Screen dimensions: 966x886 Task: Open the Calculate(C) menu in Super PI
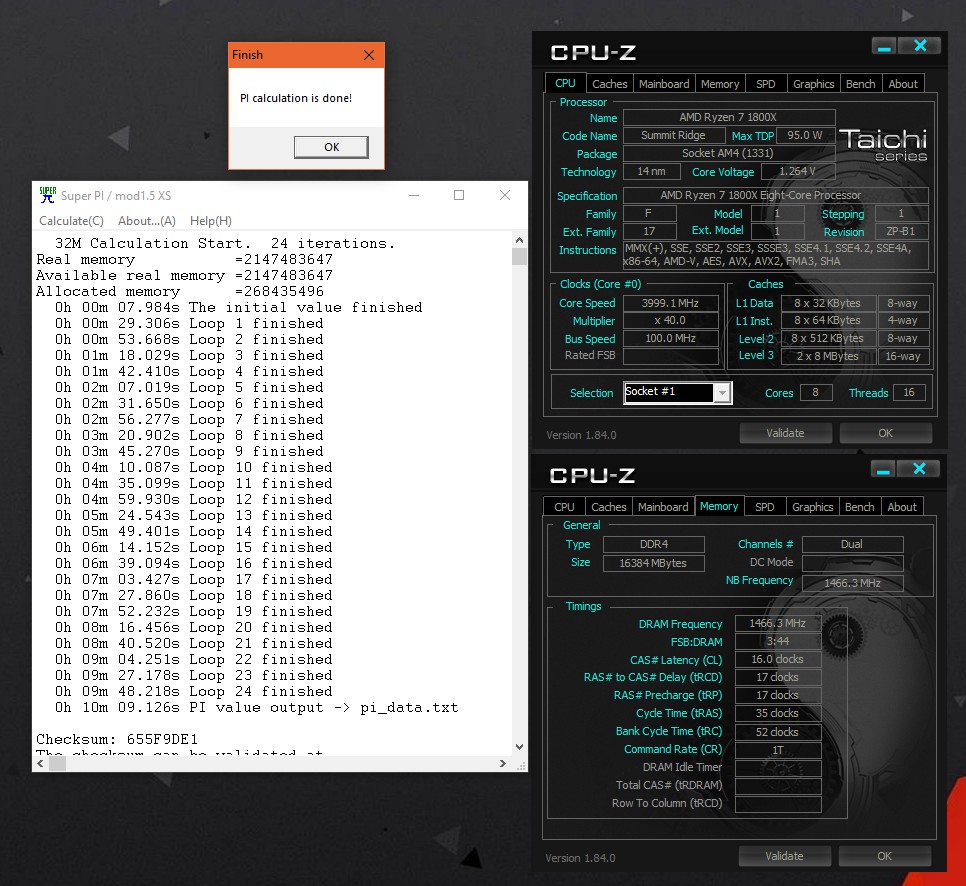[x=71, y=221]
